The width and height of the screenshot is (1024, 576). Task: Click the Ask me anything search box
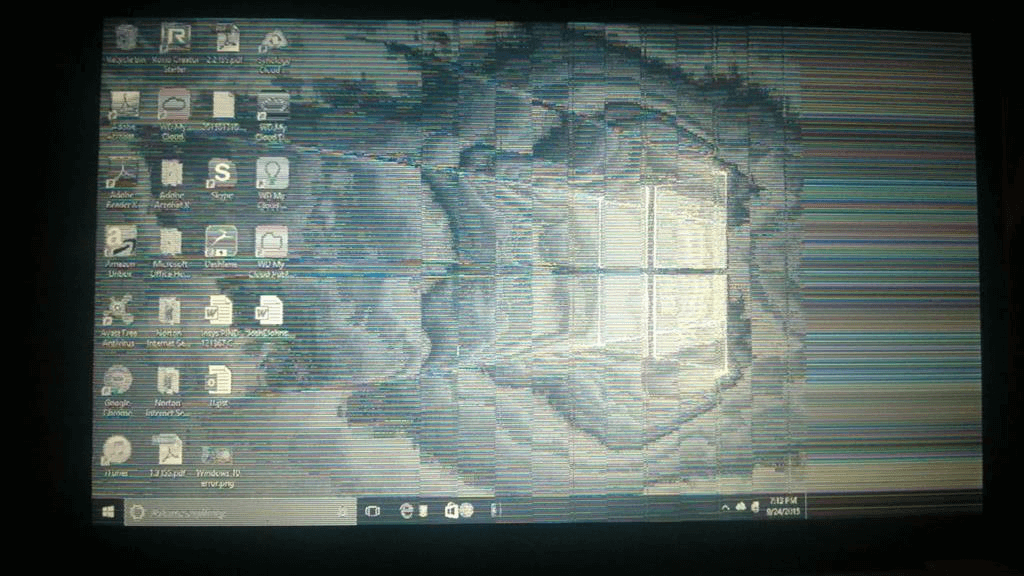click(x=240, y=513)
